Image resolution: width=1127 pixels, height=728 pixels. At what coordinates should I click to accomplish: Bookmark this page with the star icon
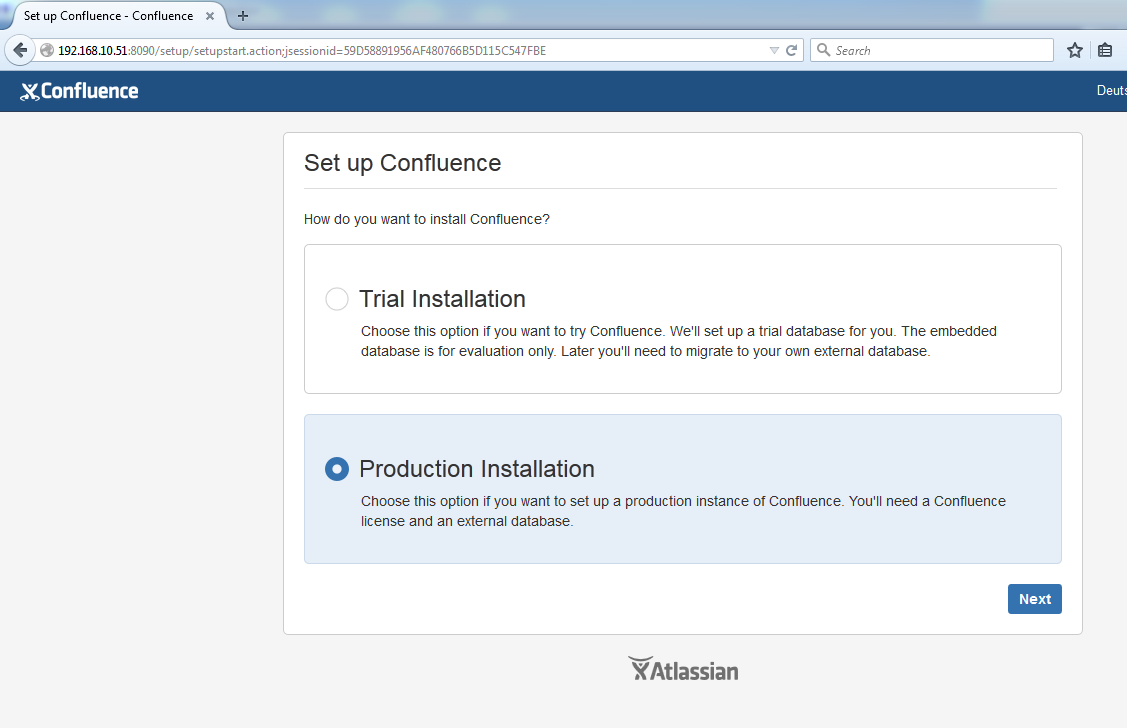coord(1075,50)
